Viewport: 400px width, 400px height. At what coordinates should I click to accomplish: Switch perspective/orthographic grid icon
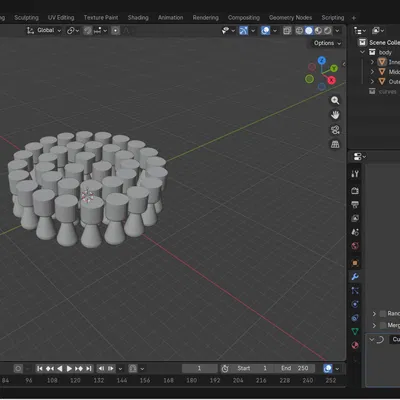point(335,144)
